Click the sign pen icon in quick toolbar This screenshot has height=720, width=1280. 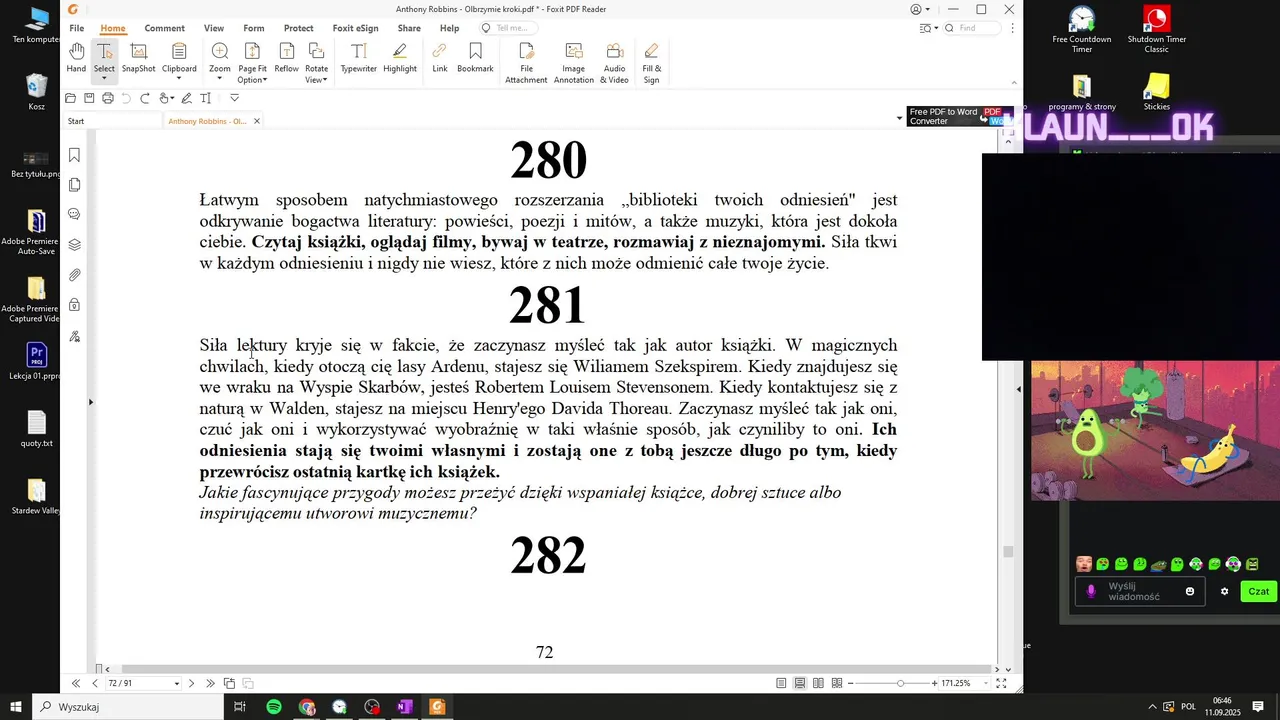click(x=186, y=98)
